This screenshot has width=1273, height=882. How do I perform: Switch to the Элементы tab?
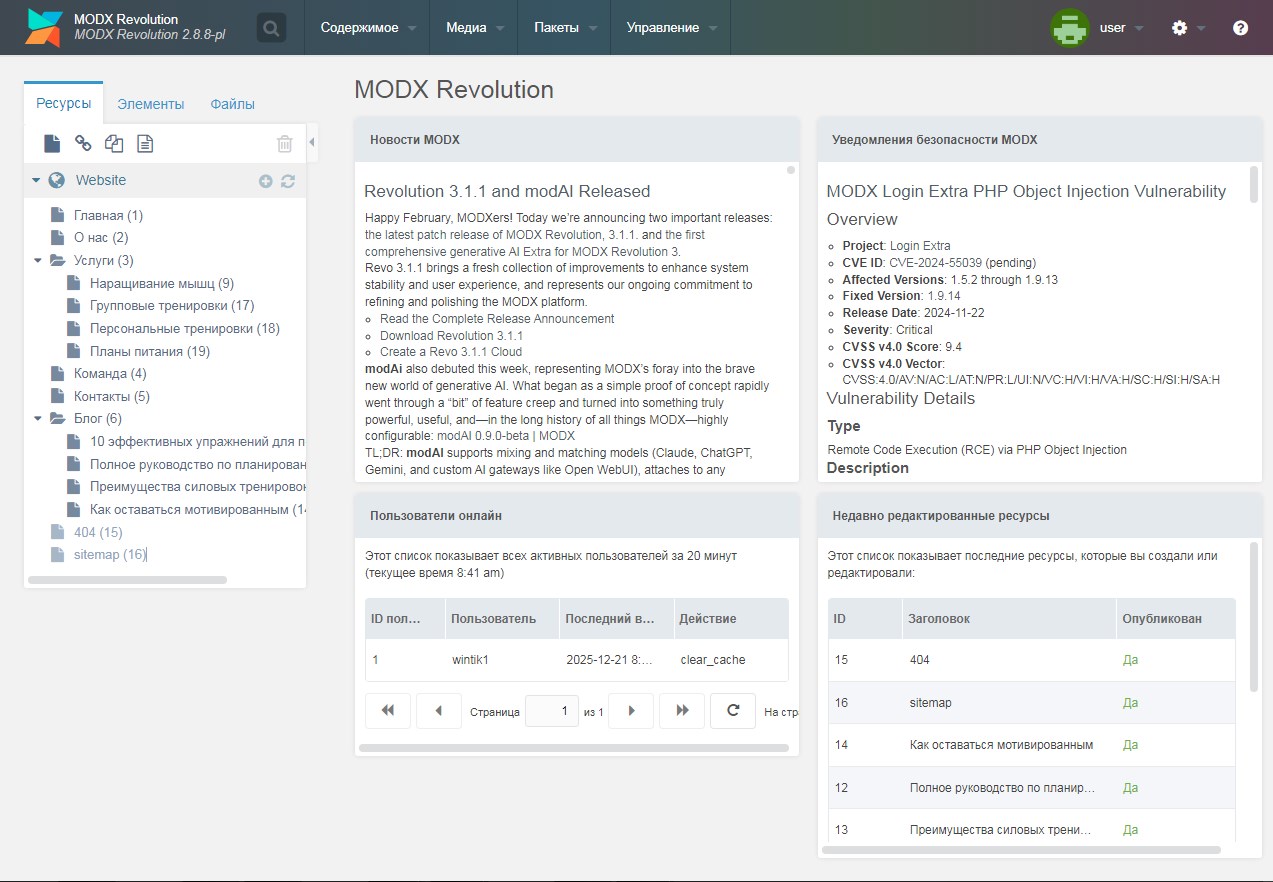point(150,104)
